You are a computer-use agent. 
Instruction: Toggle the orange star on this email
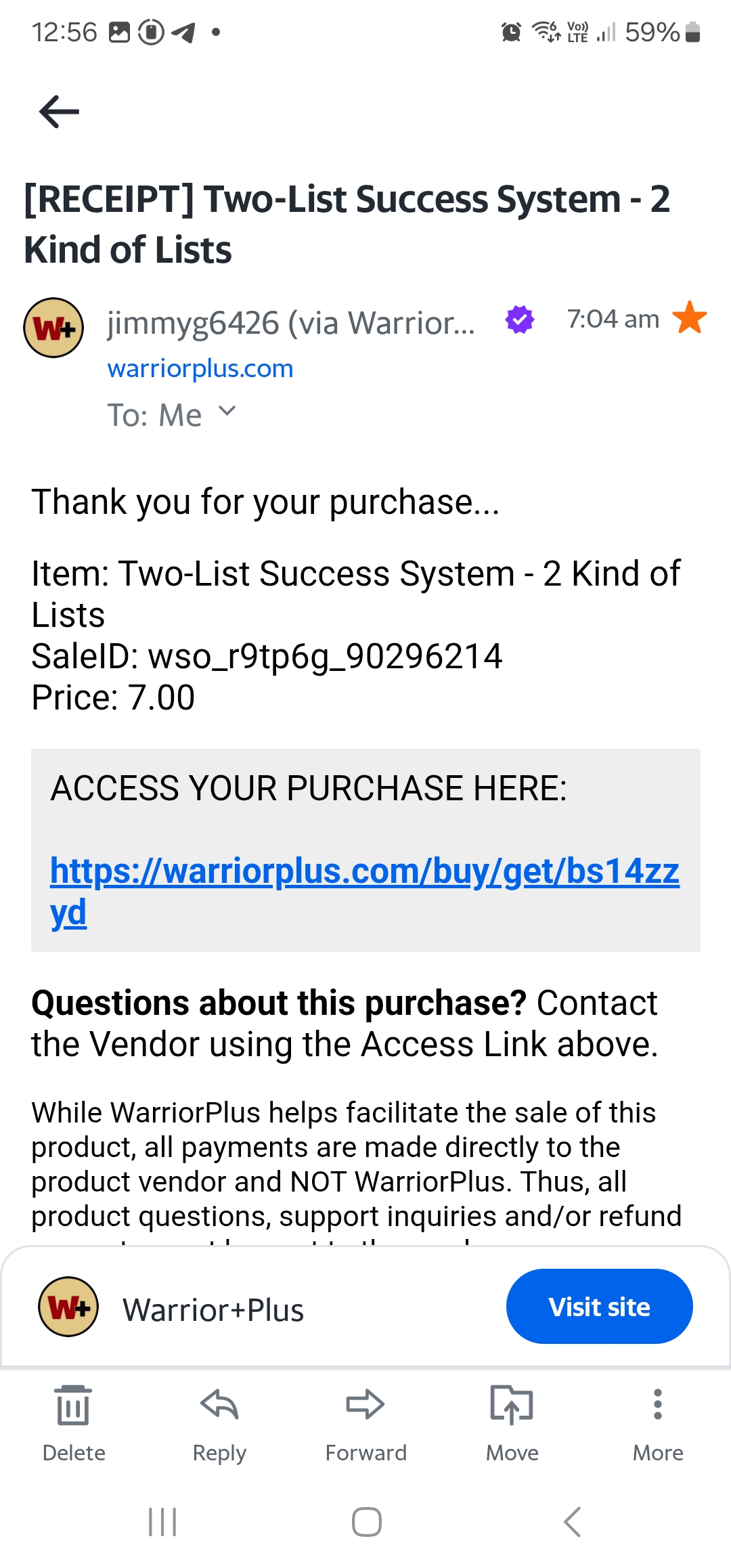pos(690,318)
